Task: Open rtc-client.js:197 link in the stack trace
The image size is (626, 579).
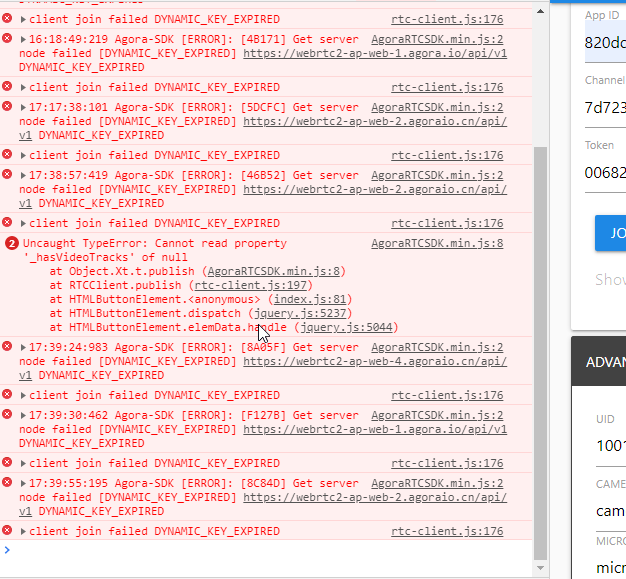Action: point(250,286)
